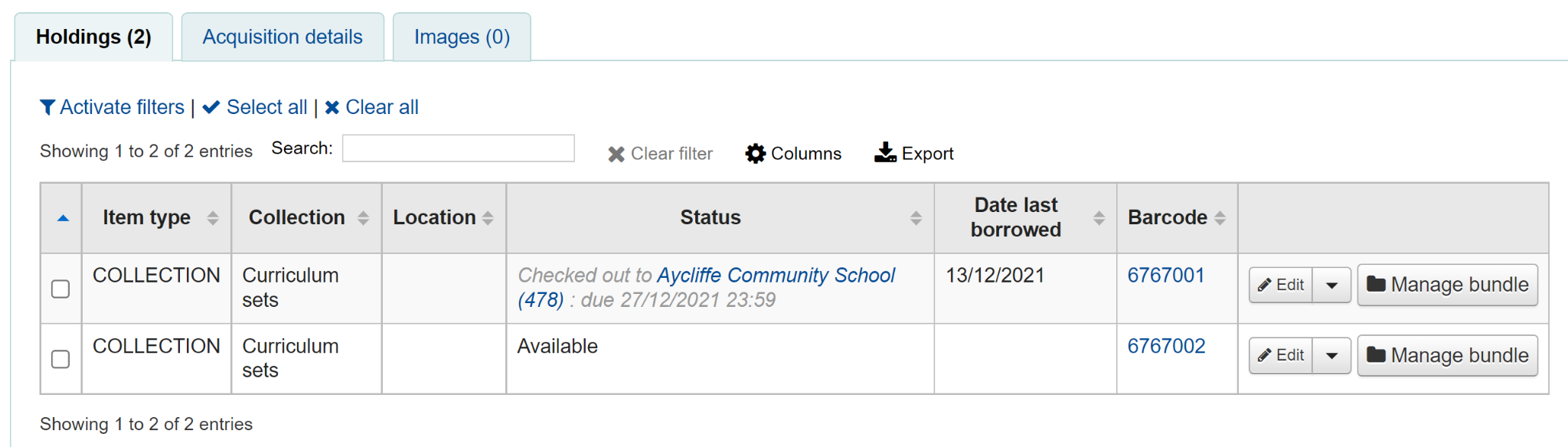Sort by the Barcode column arrows

pos(1220,217)
